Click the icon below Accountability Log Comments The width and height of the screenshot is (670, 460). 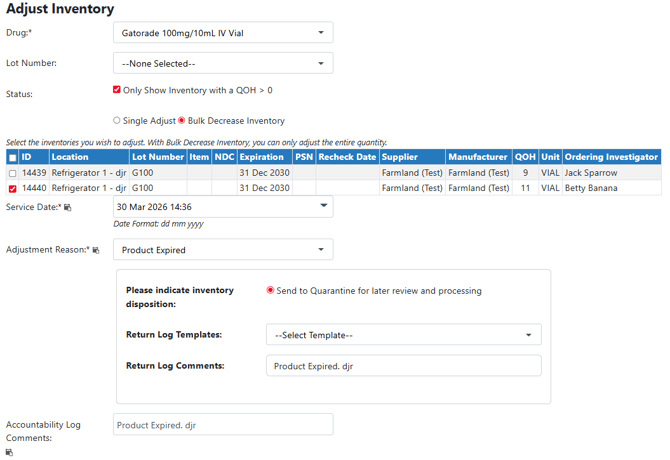click(x=9, y=452)
